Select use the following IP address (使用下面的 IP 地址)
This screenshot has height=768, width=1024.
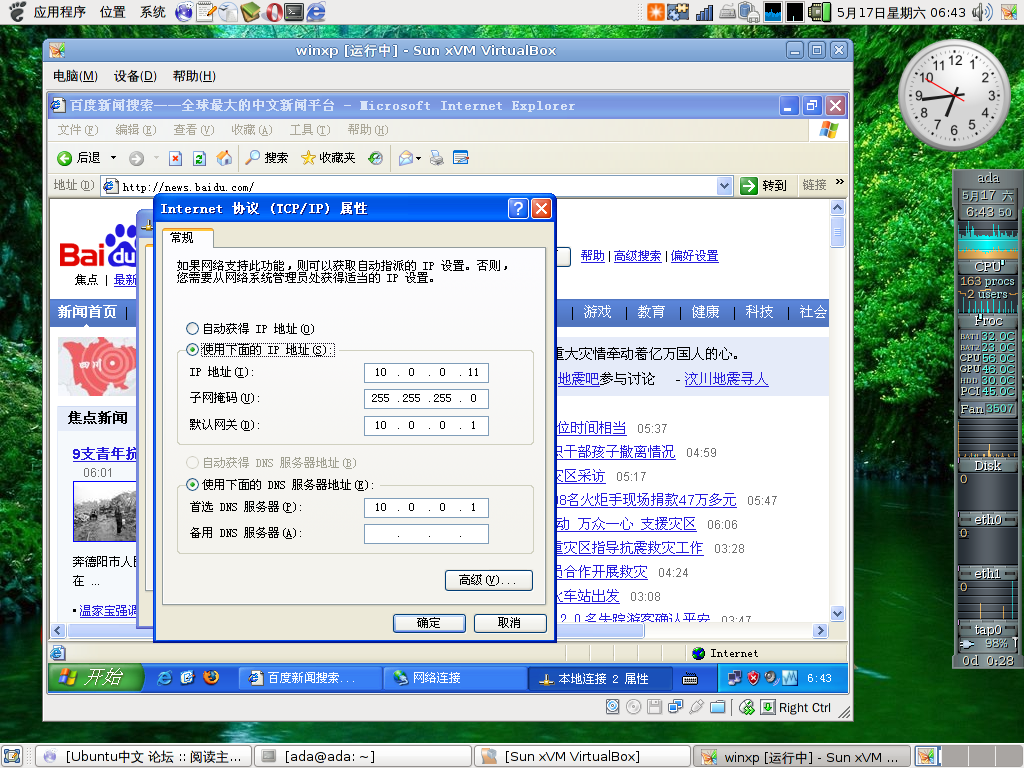192,350
